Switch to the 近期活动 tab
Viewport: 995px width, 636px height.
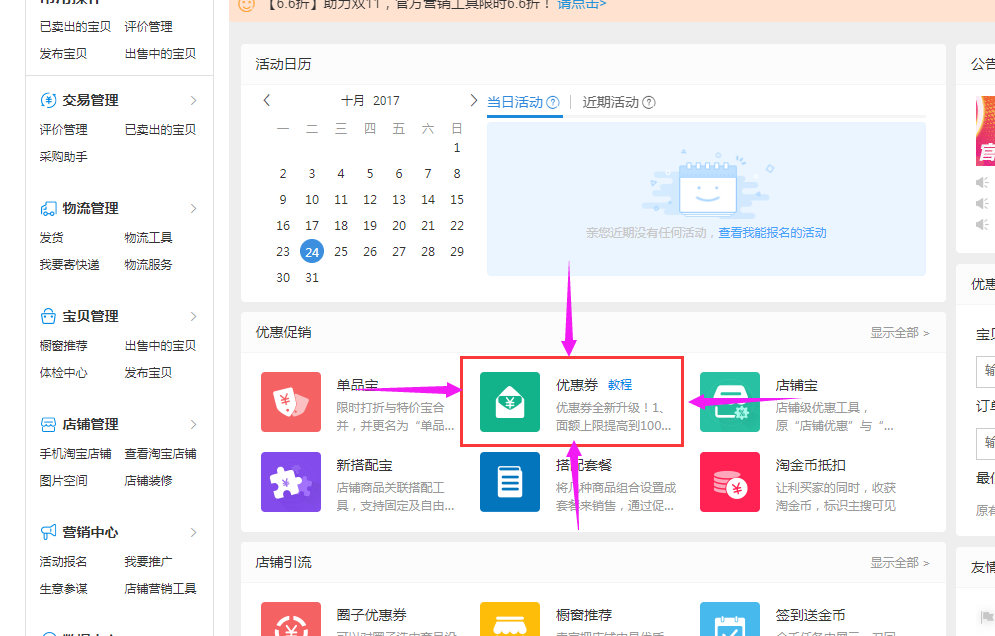point(610,102)
